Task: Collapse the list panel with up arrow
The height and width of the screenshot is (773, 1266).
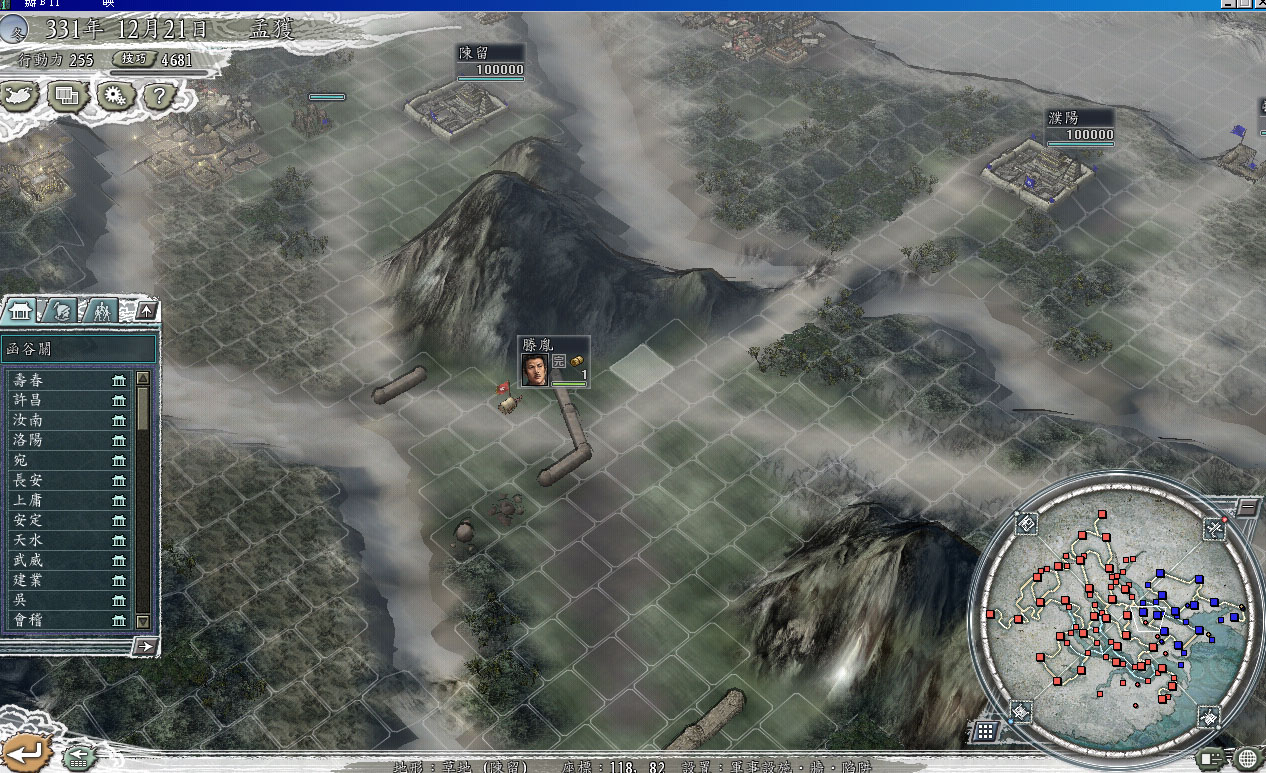Action: tap(146, 311)
